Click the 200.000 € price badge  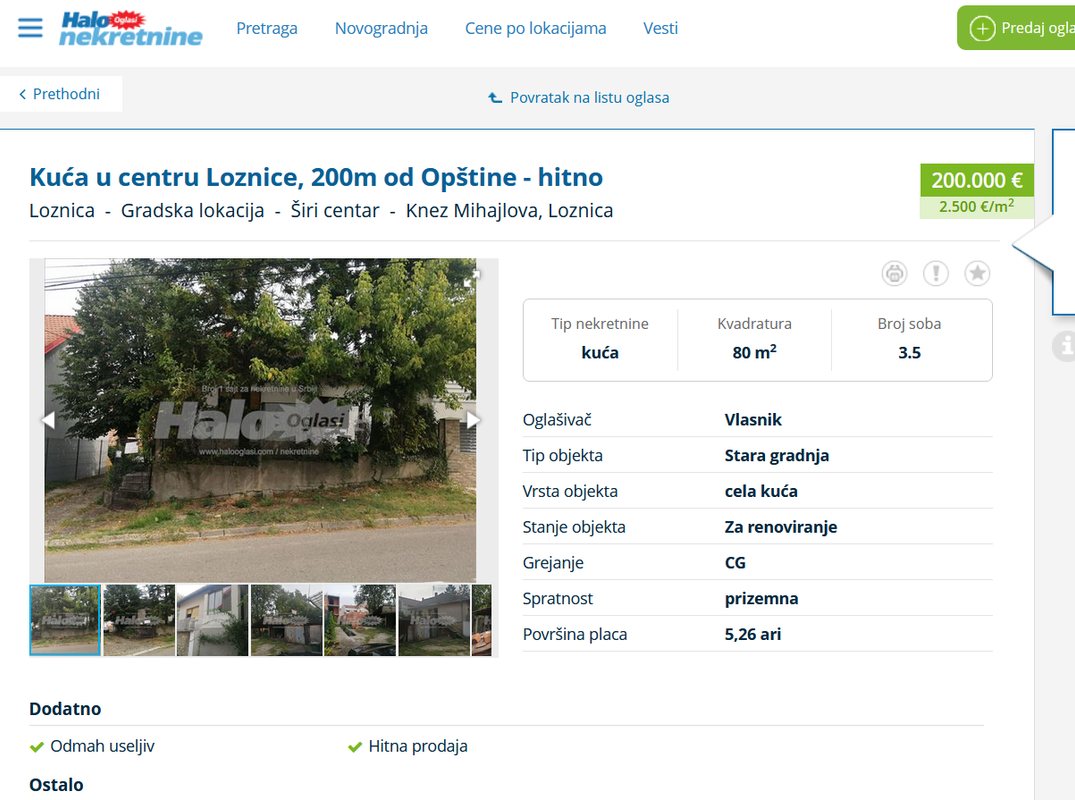976,180
